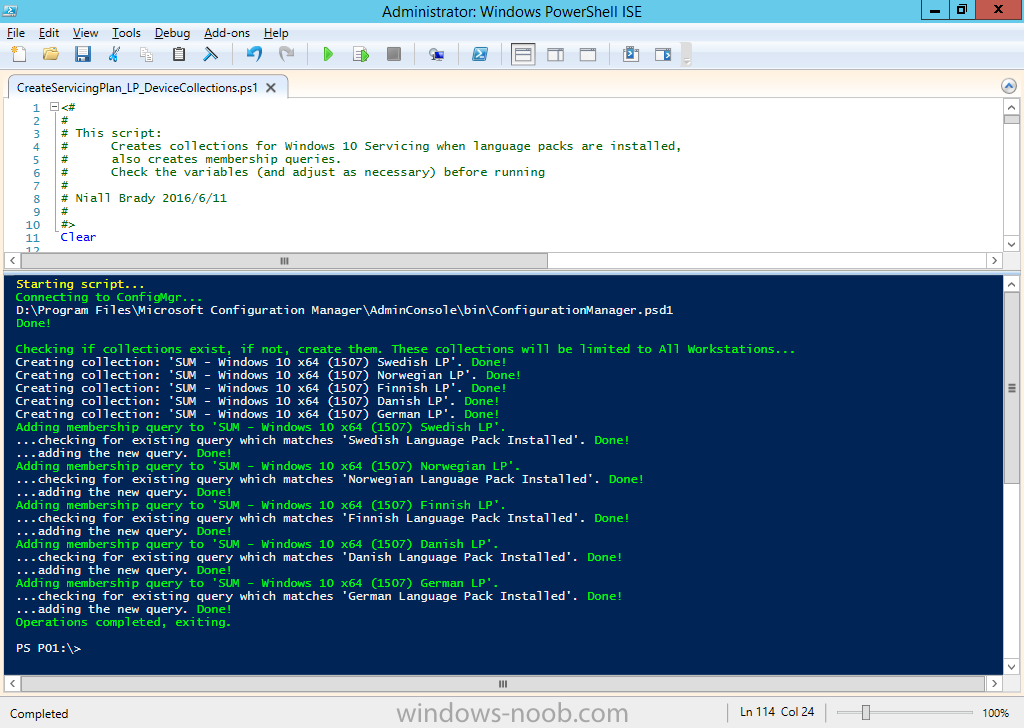This screenshot has height=728, width=1024.
Task: Click the Run Selection icon
Action: point(360,54)
